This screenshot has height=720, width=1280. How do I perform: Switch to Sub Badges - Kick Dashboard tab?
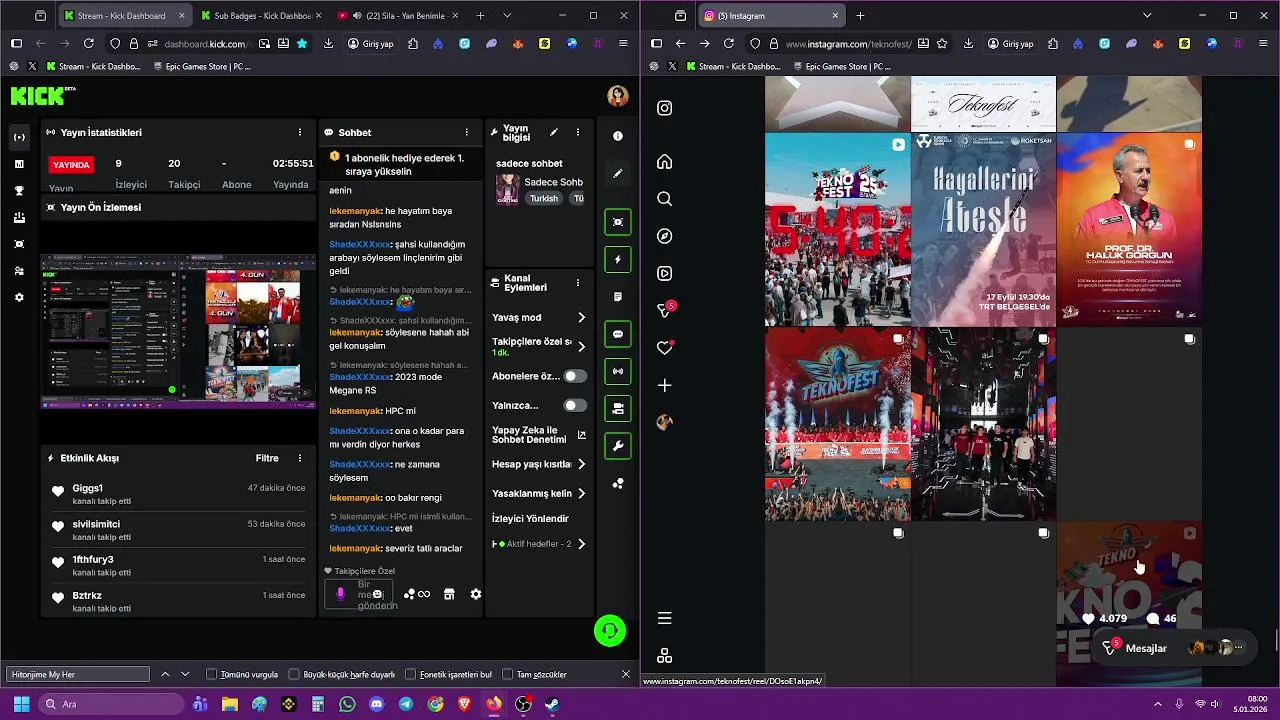click(x=261, y=16)
